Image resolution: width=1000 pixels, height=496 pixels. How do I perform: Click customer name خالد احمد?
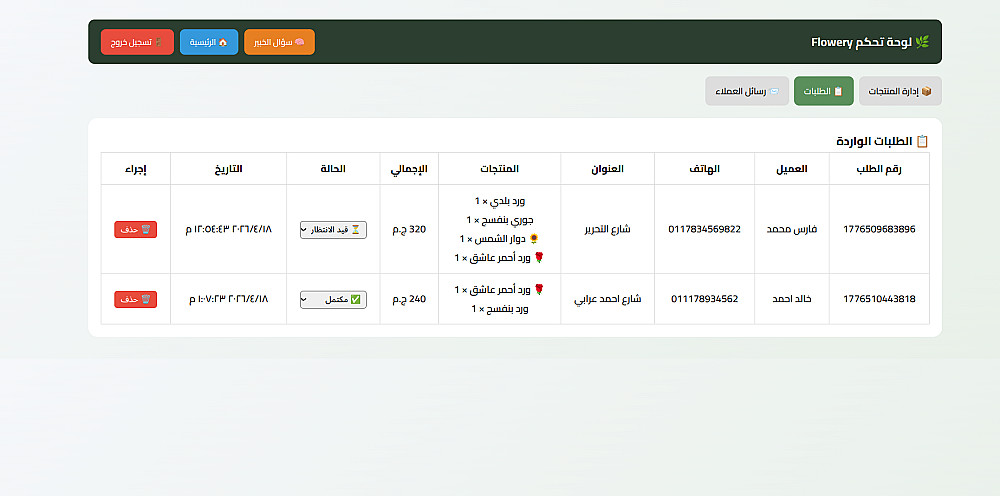point(791,299)
